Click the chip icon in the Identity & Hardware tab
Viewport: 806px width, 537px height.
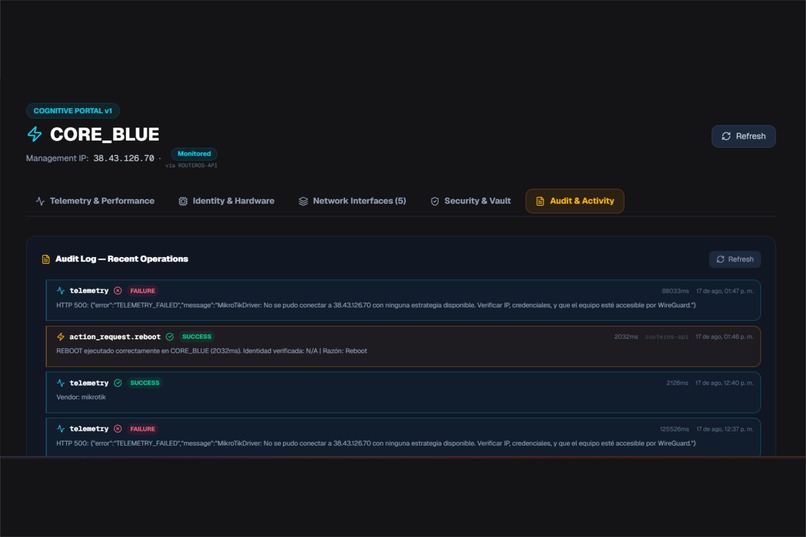coord(183,201)
